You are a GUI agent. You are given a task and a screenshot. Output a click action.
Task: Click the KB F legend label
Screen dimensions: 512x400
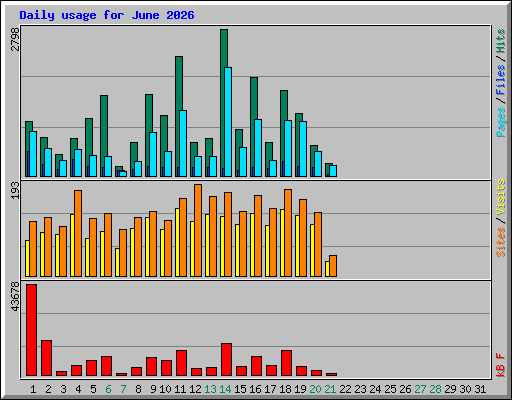click(x=500, y=365)
